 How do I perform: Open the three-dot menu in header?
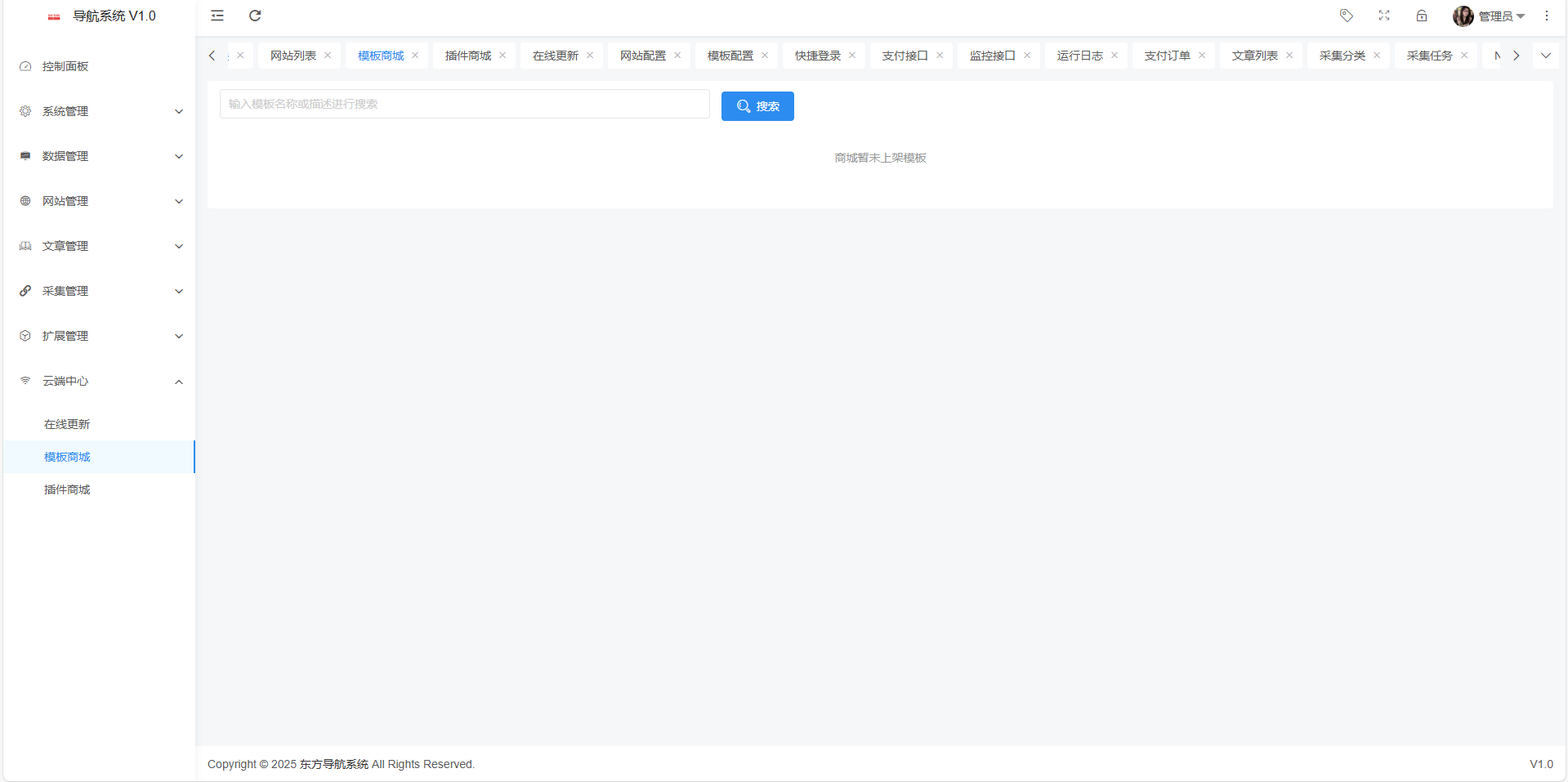tap(1546, 16)
